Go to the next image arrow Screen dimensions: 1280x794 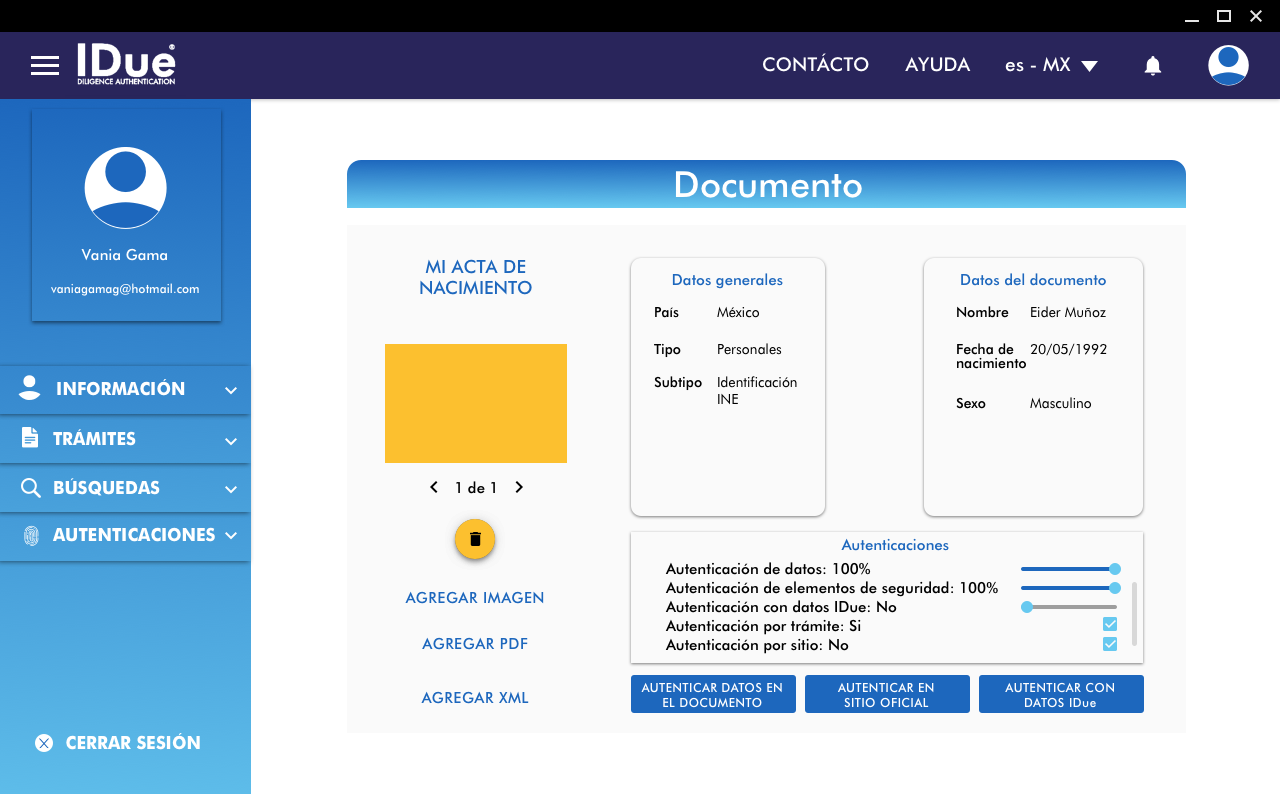coord(519,488)
